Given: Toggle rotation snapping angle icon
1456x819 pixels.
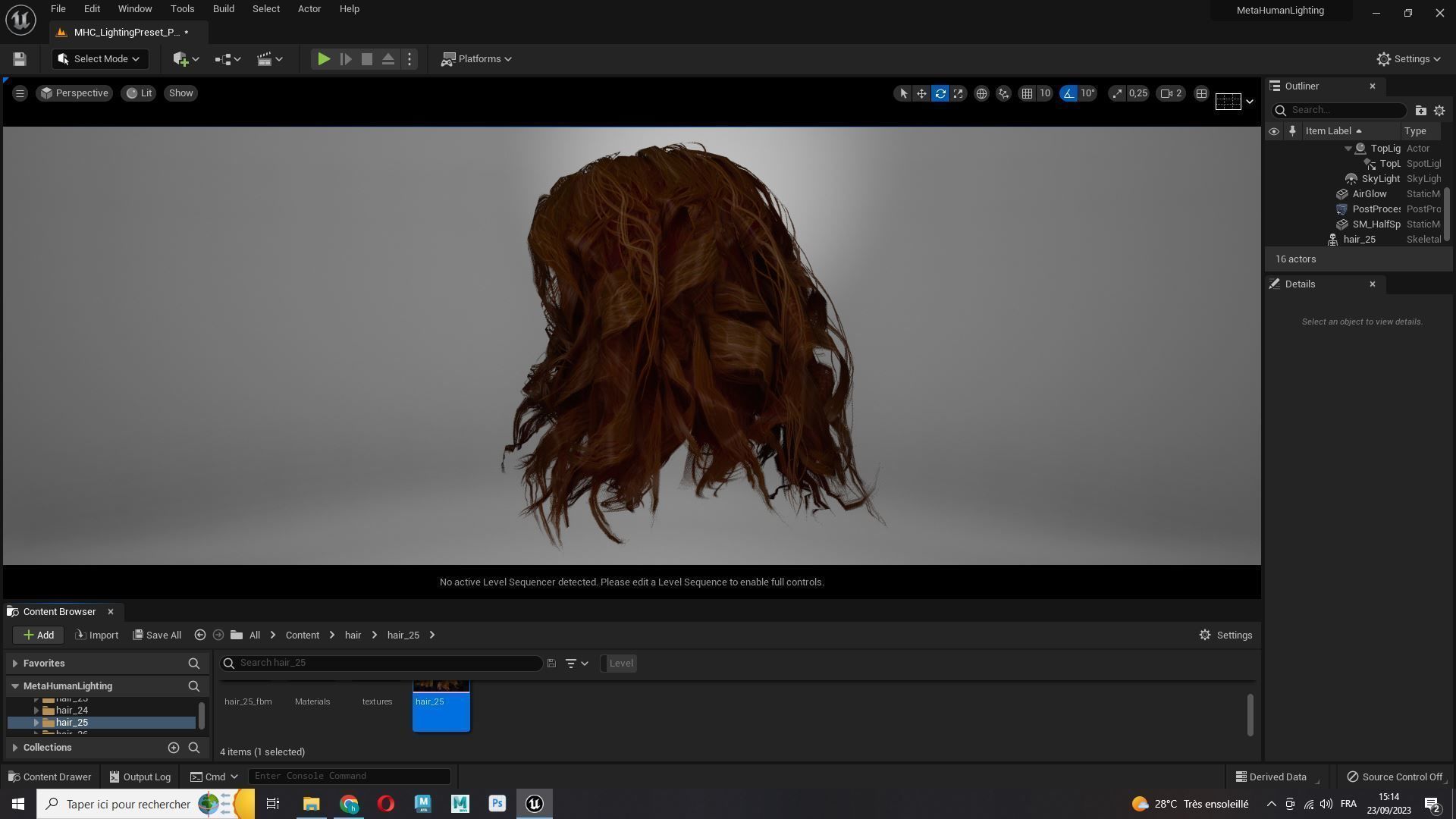Looking at the screenshot, I should coord(1068,93).
